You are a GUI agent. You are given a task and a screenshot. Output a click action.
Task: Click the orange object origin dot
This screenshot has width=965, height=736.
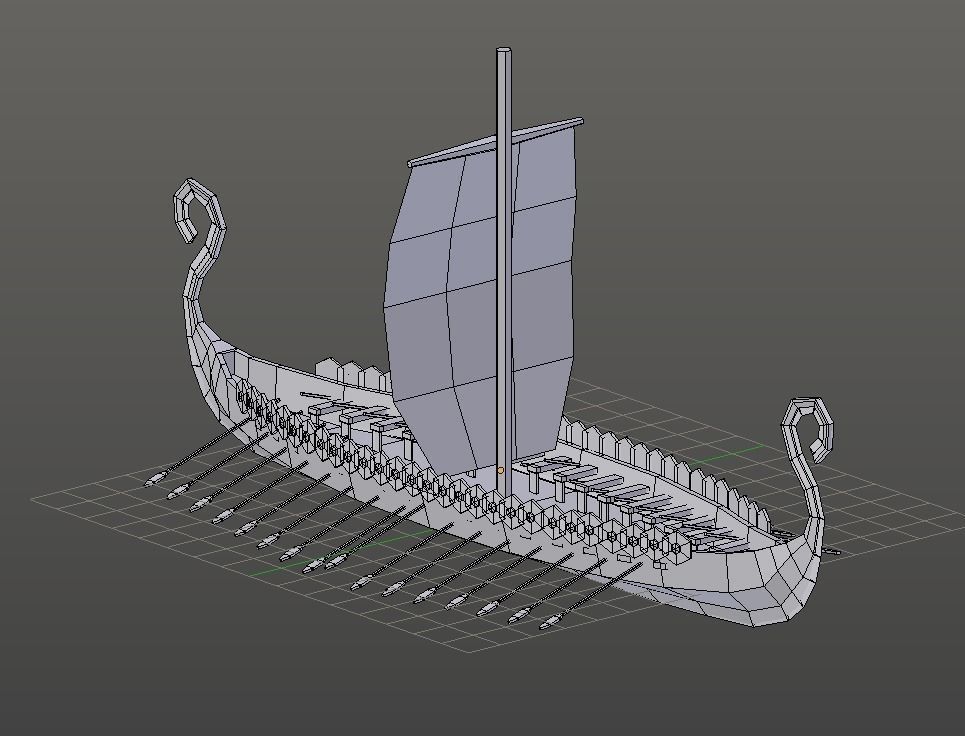coord(500,471)
